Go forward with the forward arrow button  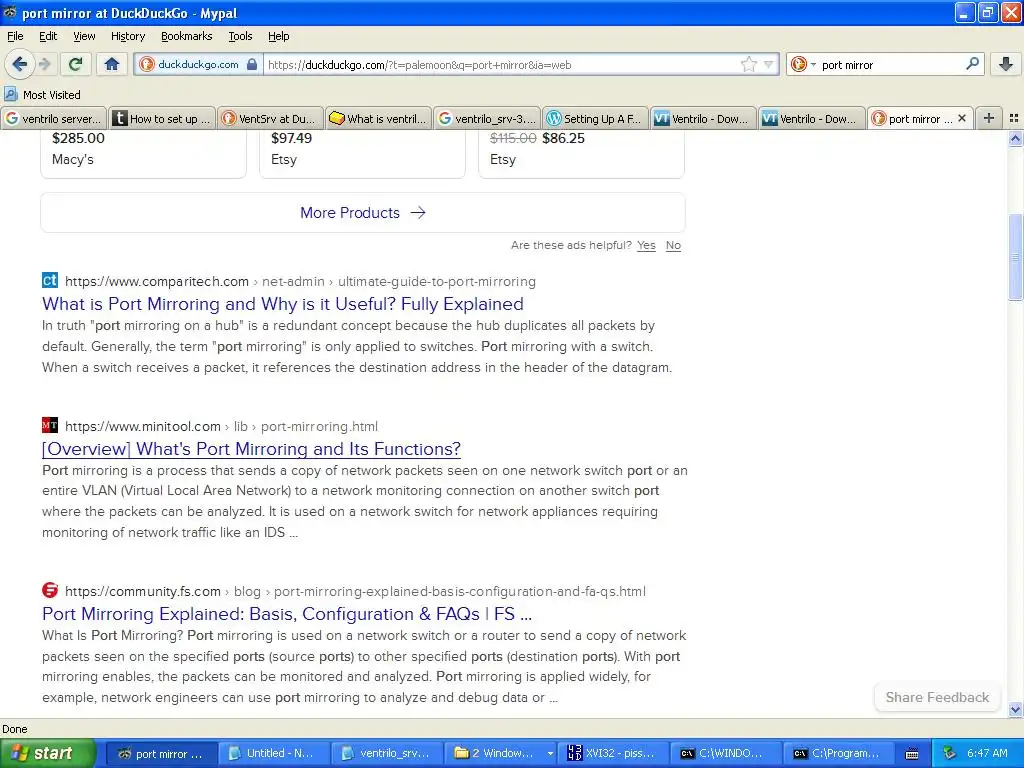[x=44, y=64]
